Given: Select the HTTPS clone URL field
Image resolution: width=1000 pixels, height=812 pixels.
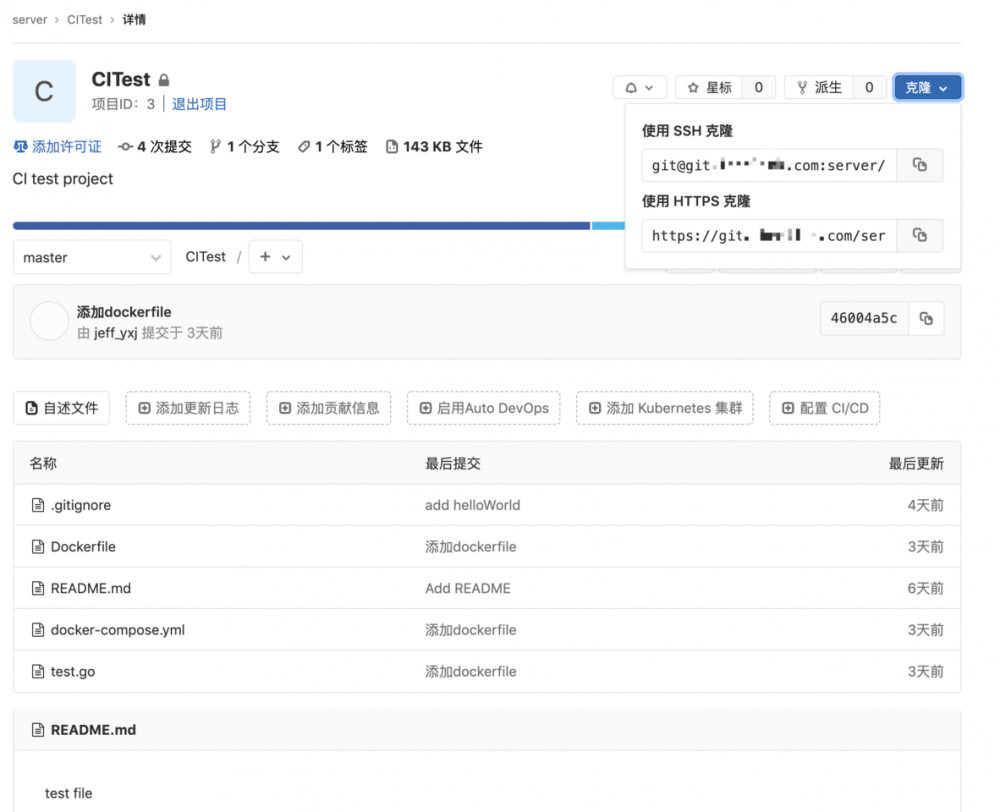Looking at the screenshot, I should pyautogui.click(x=768, y=235).
